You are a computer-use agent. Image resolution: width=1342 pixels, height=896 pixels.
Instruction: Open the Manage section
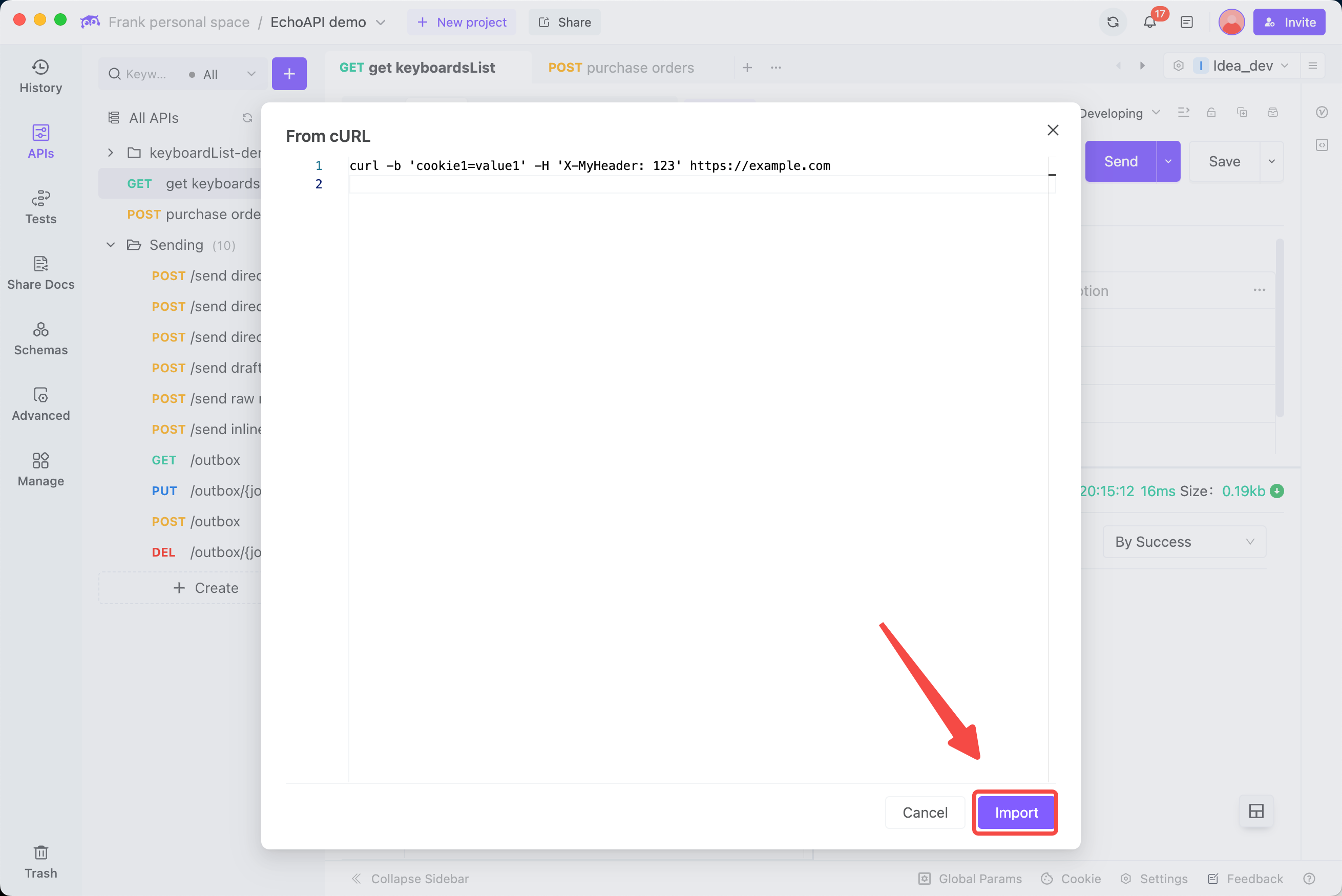pyautogui.click(x=40, y=470)
